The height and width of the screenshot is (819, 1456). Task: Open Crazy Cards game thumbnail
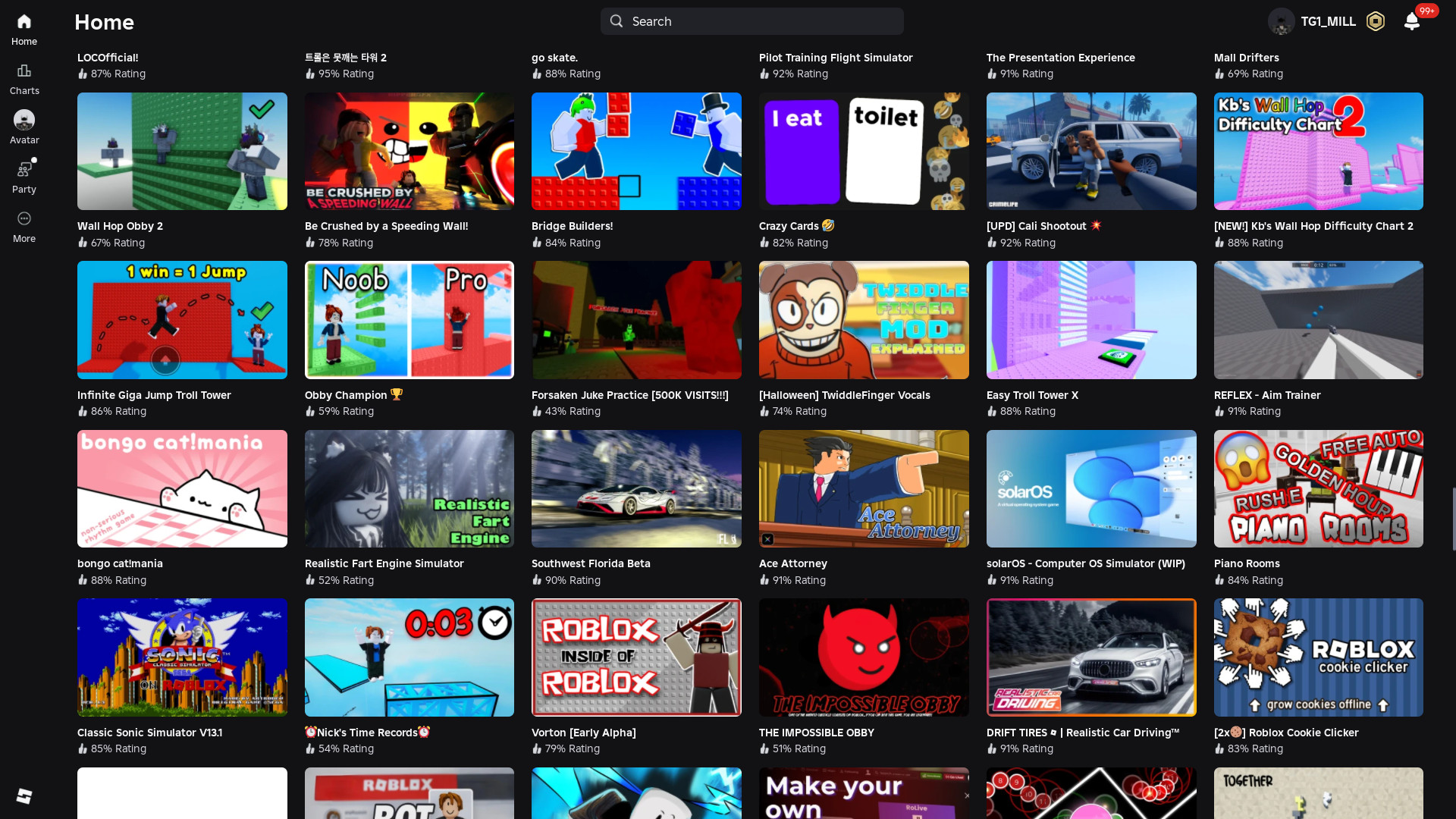(864, 151)
